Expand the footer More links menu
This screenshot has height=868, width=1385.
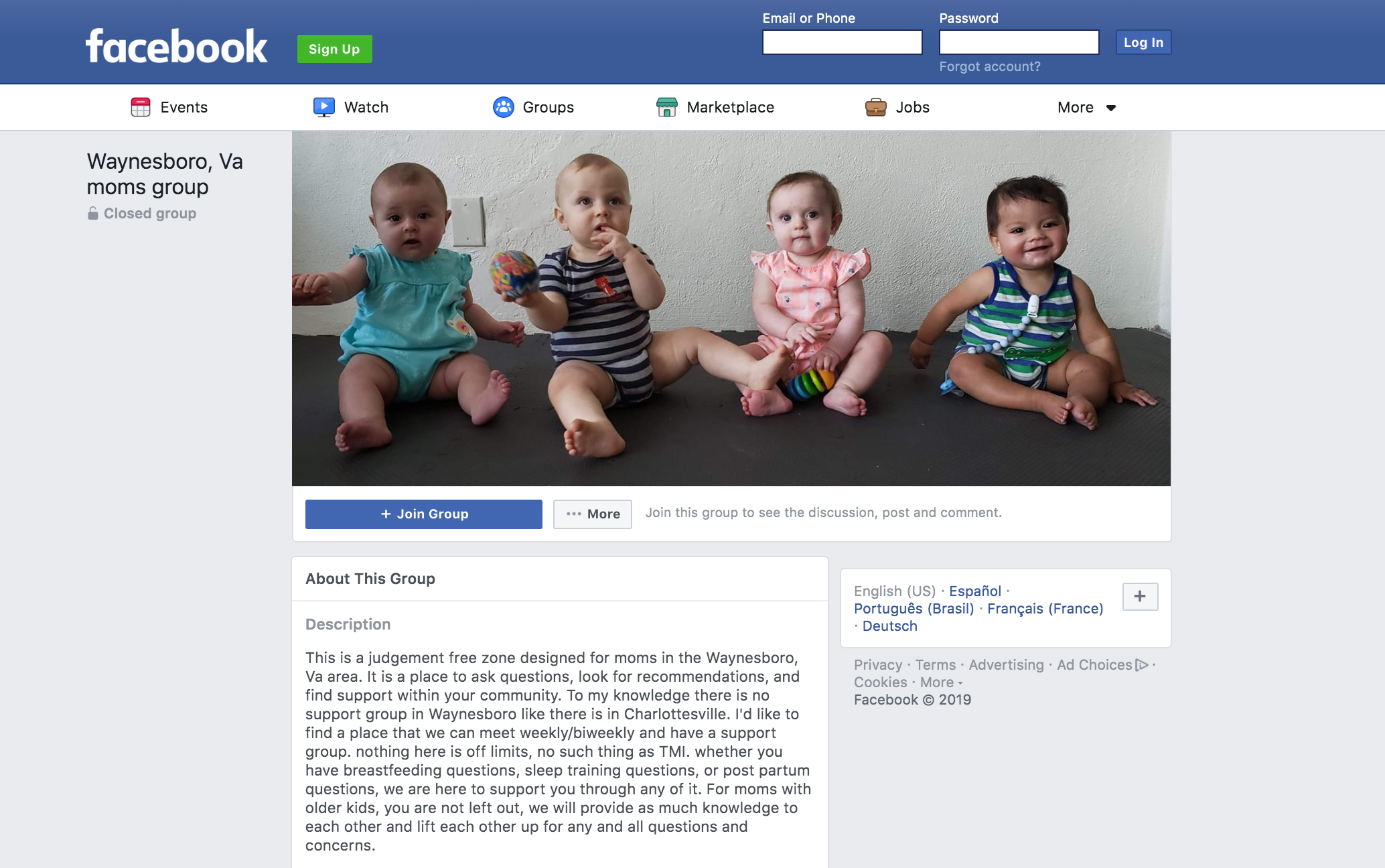click(941, 682)
